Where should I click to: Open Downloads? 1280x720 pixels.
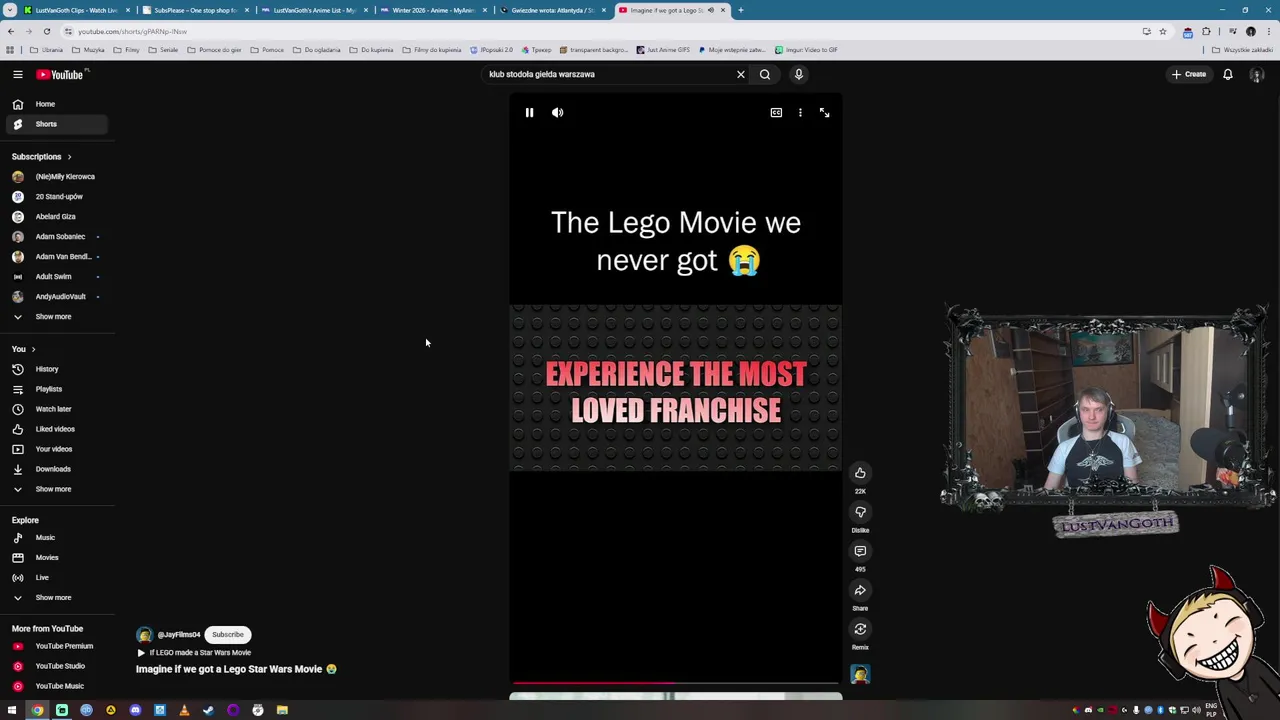[55, 469]
